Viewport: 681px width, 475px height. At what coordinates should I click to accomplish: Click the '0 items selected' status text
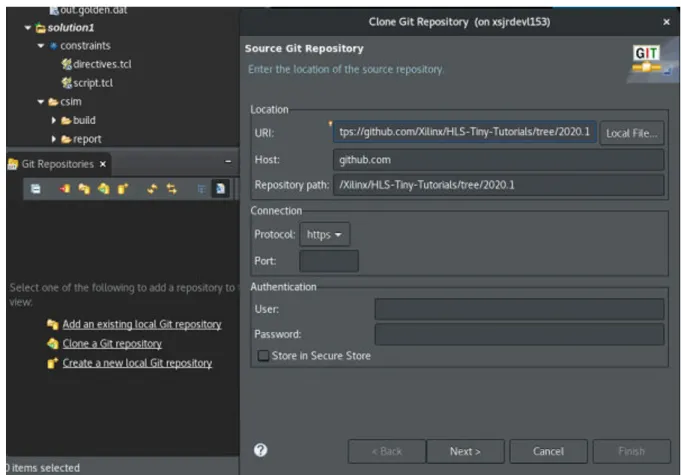(43, 468)
